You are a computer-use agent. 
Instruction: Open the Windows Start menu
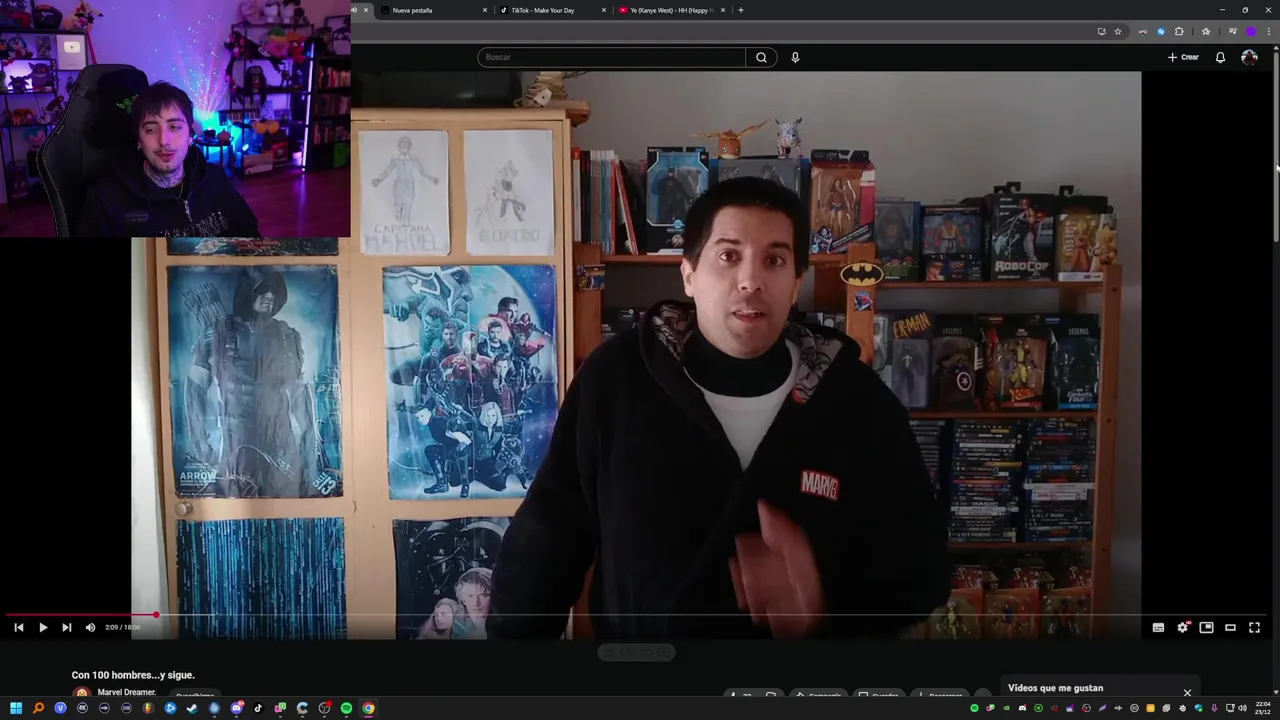16,708
